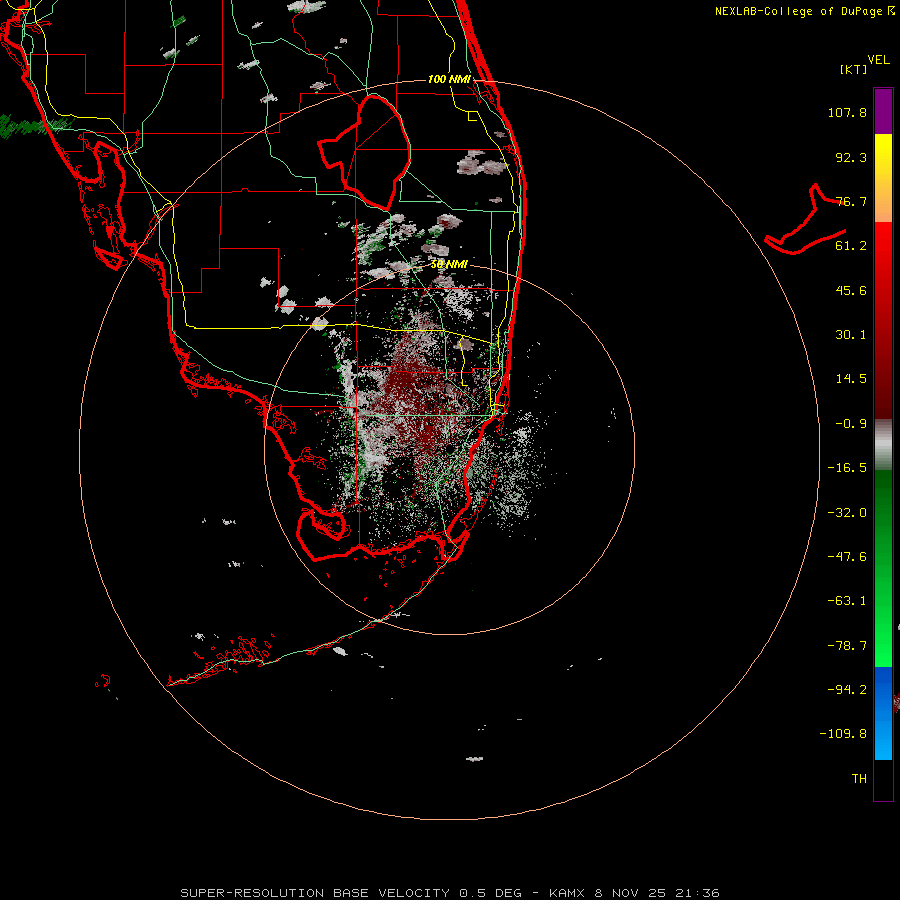Viewport: 900px width, 900px height.
Task: Pick the gray near-zero color bar segment
Action: tap(883, 445)
